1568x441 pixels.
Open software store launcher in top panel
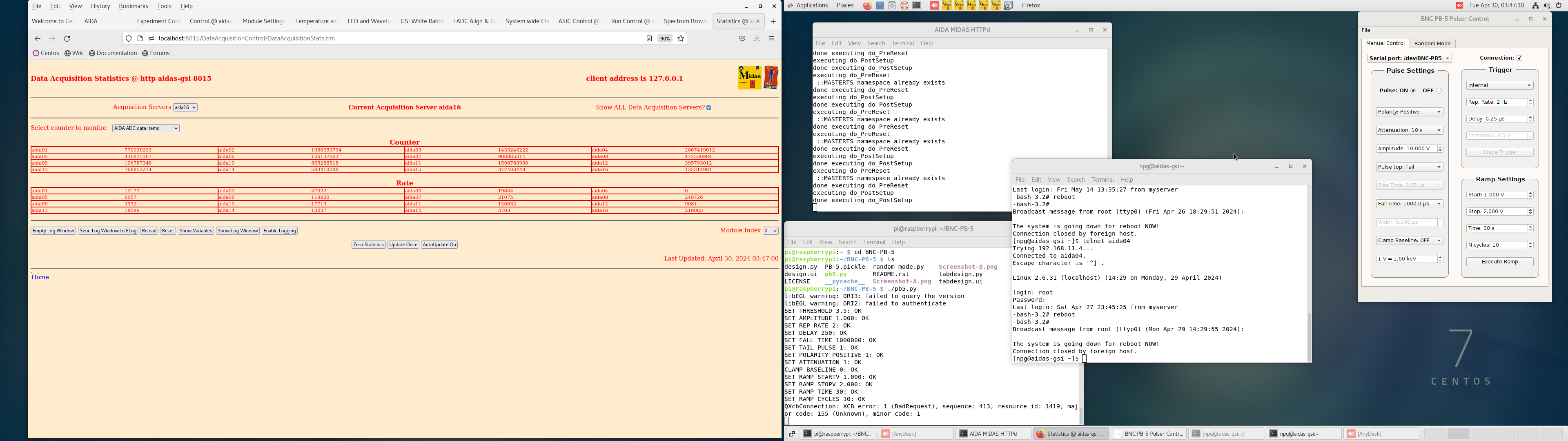892,5
